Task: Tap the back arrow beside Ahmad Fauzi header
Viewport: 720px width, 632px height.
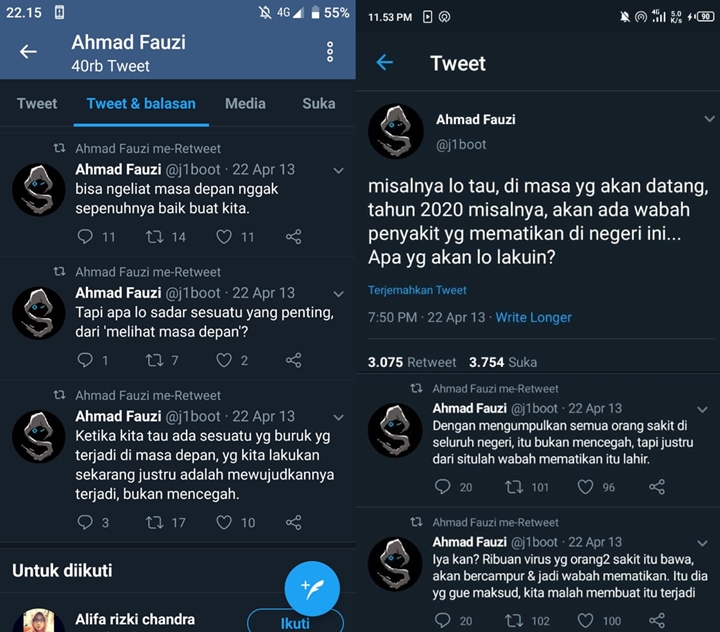Action: (x=28, y=52)
